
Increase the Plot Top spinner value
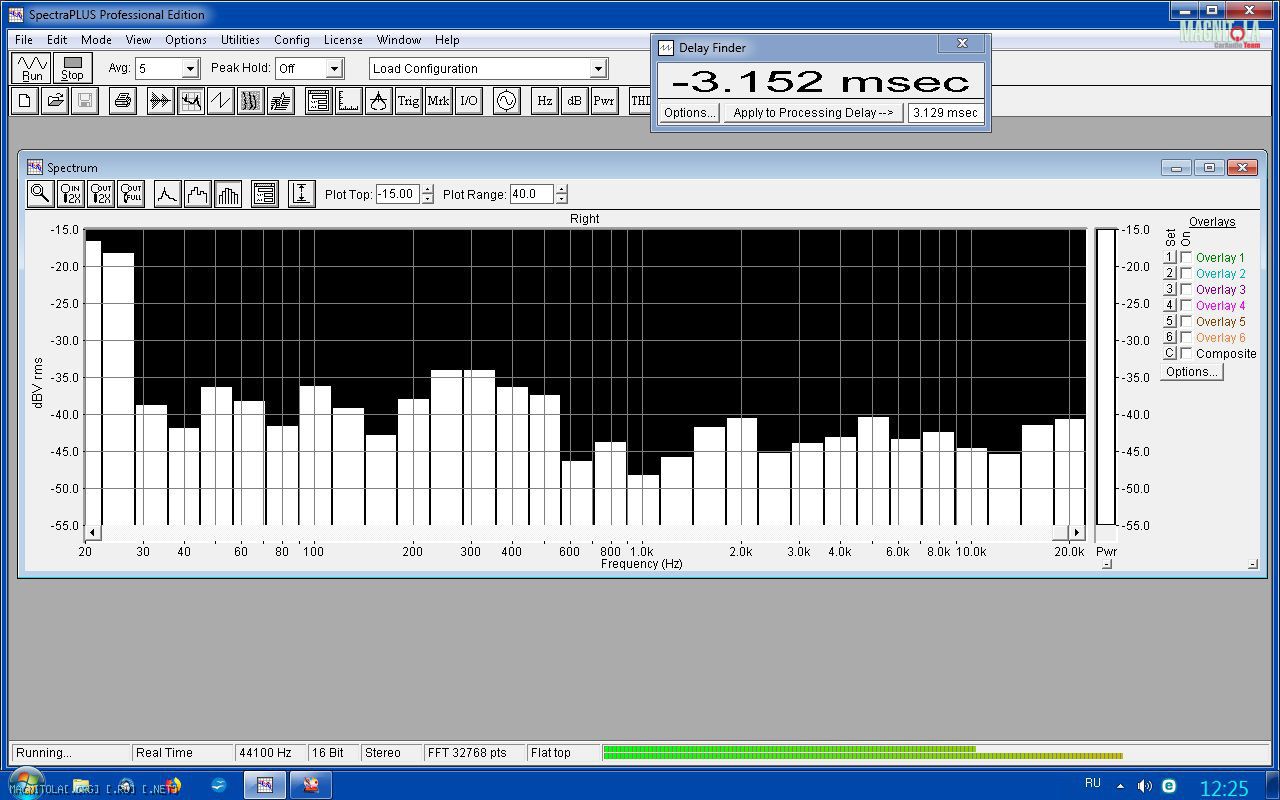[428, 190]
